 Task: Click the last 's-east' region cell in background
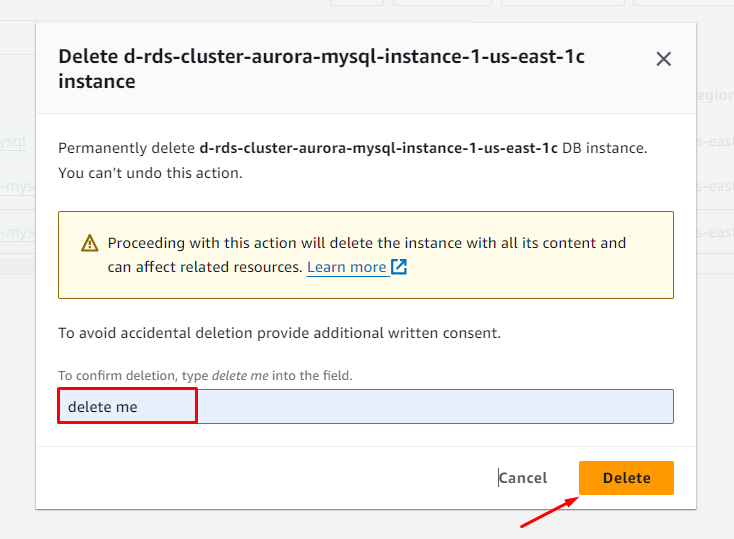click(x=713, y=232)
